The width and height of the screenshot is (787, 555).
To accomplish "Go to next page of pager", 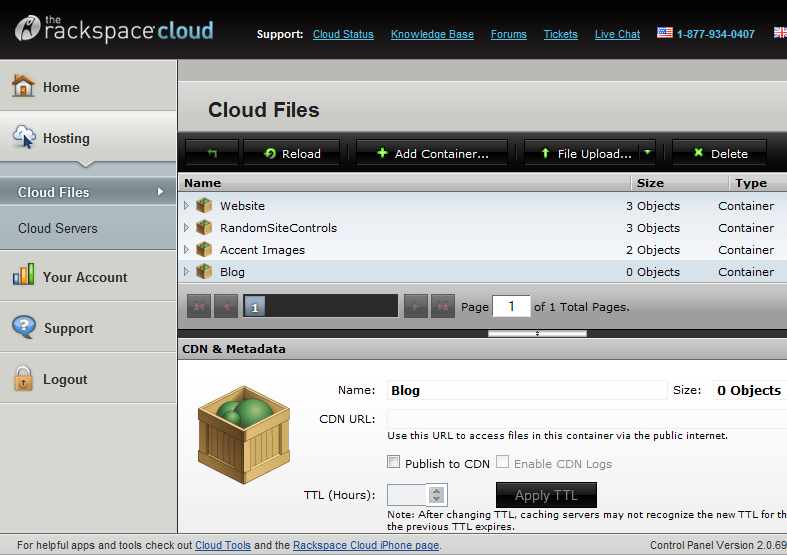I will [416, 306].
